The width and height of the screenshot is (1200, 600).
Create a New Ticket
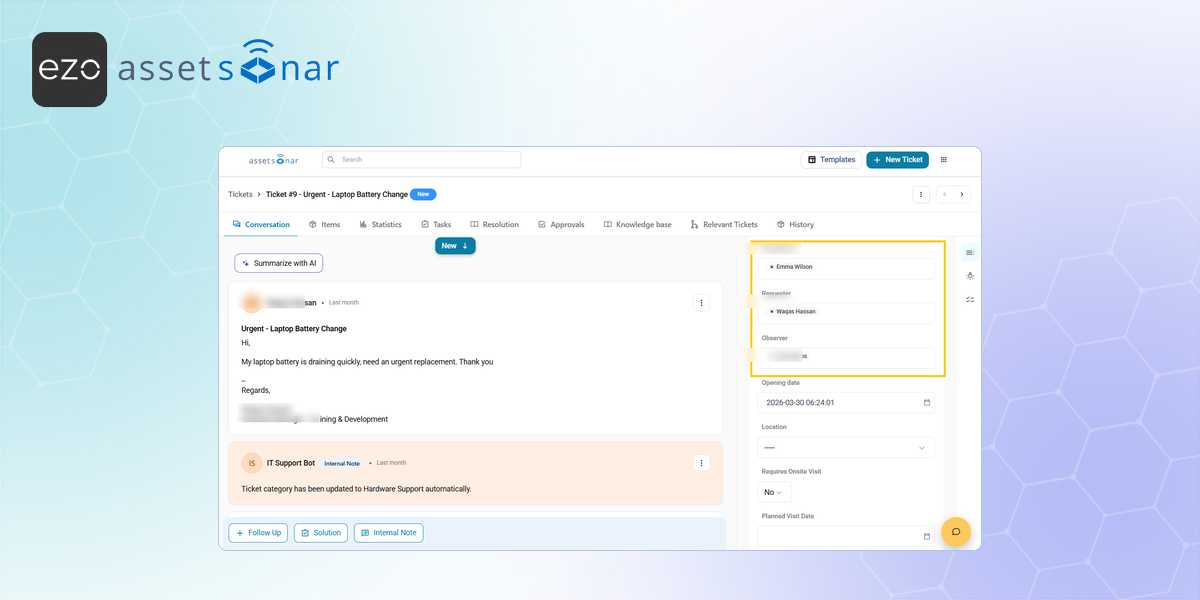pos(897,160)
